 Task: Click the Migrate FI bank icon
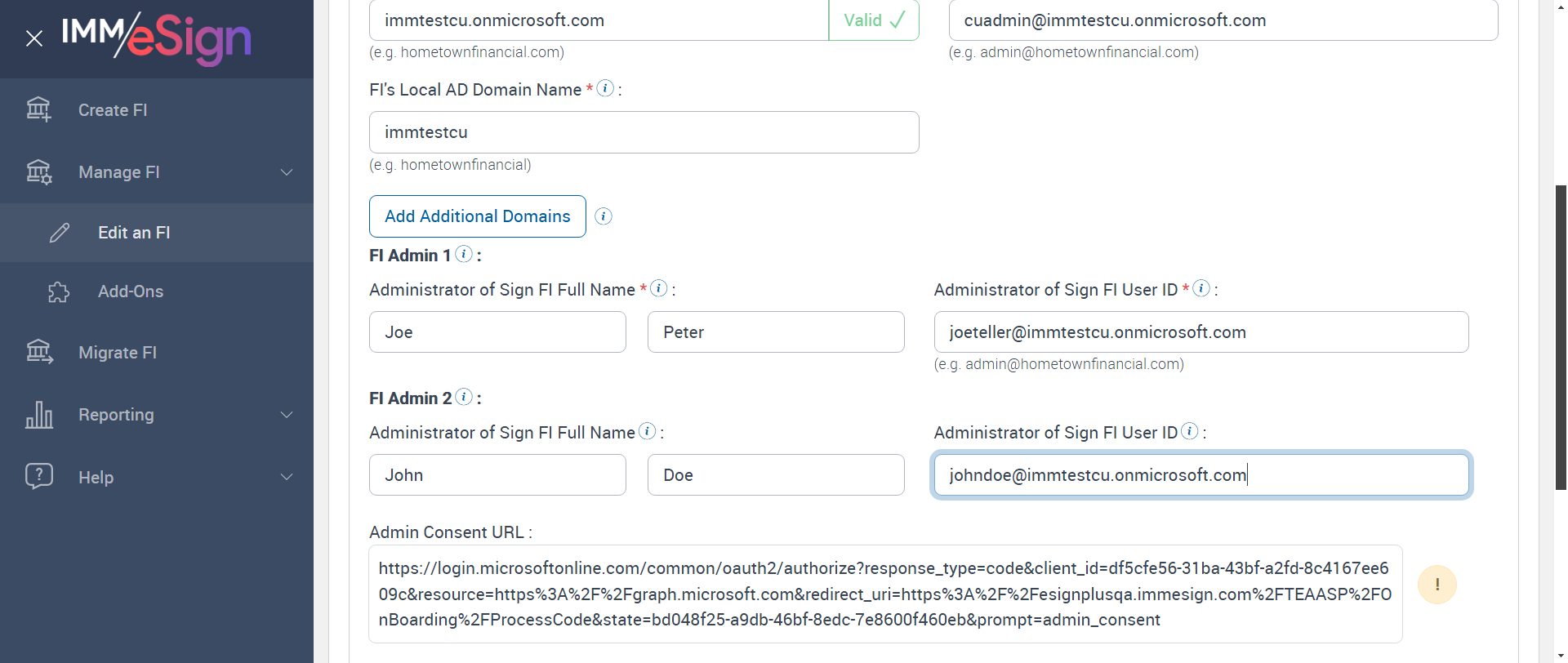click(x=38, y=352)
